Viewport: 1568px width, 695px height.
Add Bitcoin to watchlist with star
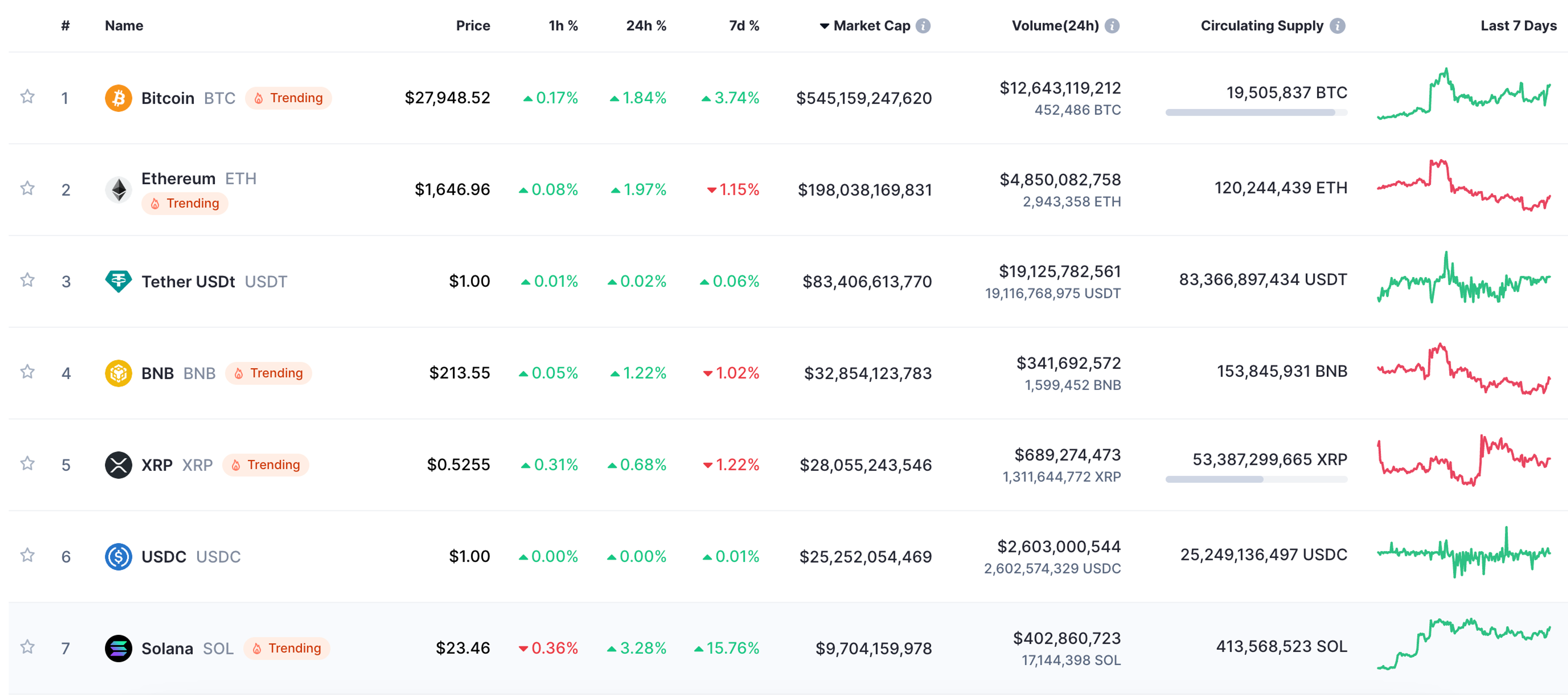tap(27, 96)
